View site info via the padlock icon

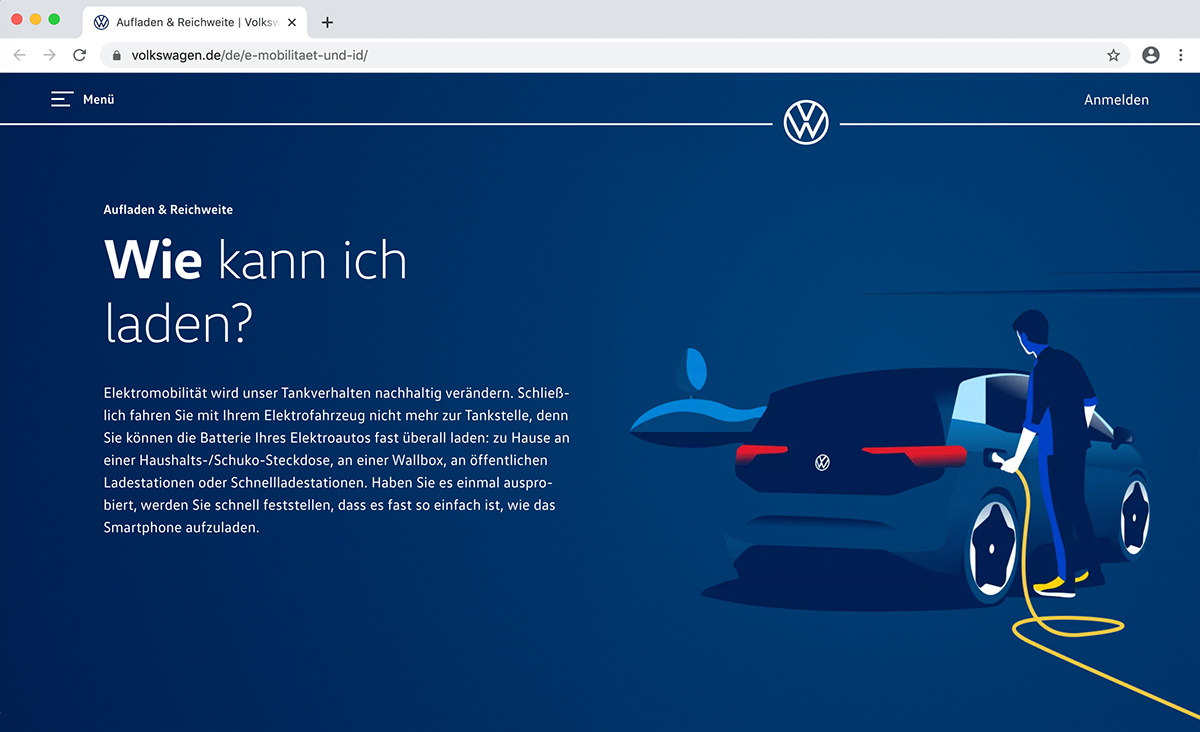(x=117, y=56)
